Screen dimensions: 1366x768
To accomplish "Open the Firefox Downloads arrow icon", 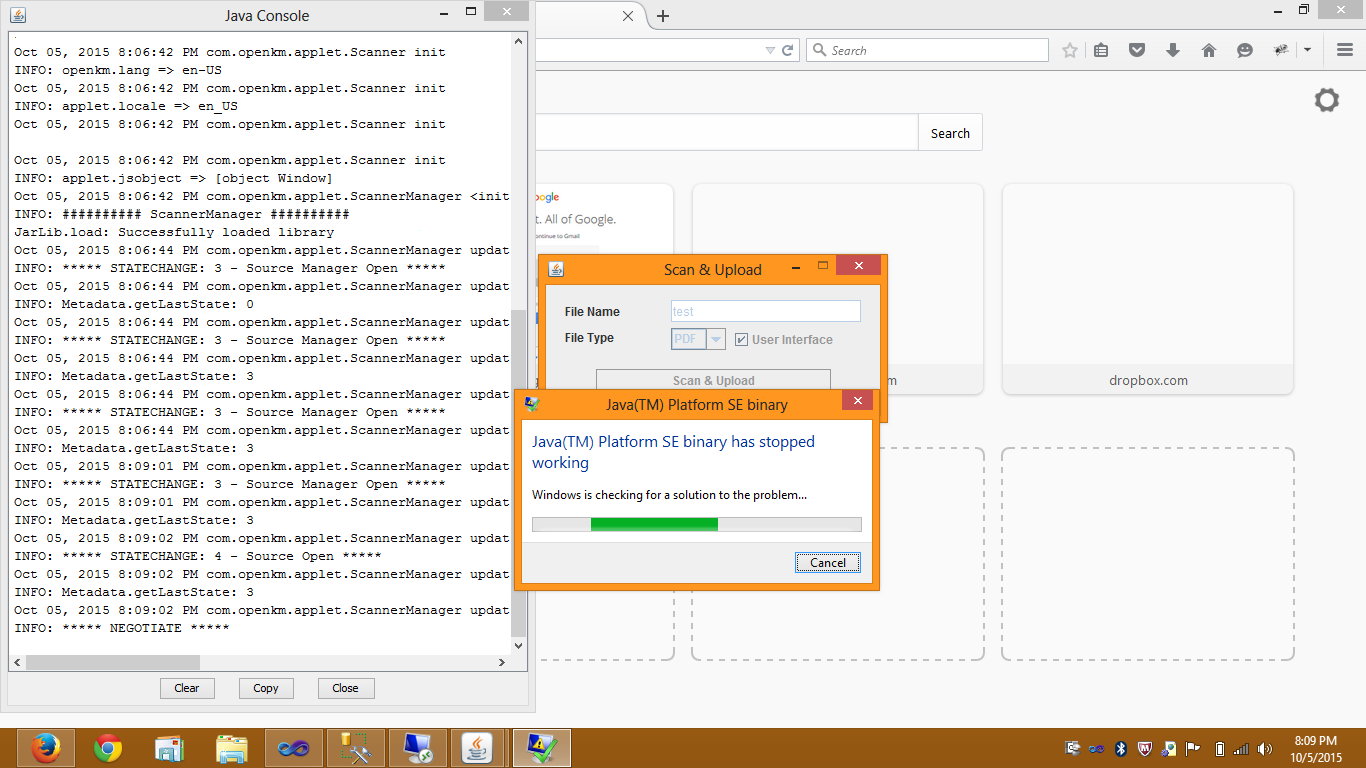I will [x=1173, y=50].
